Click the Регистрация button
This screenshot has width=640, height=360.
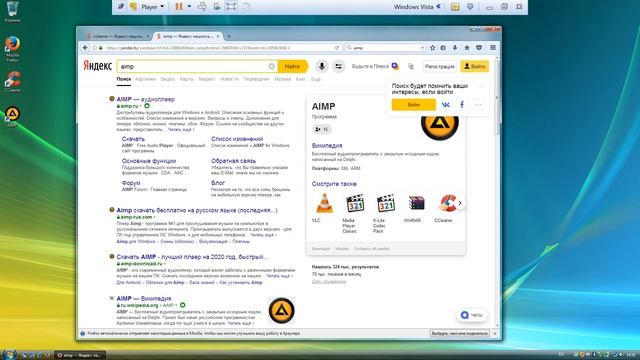[440, 66]
